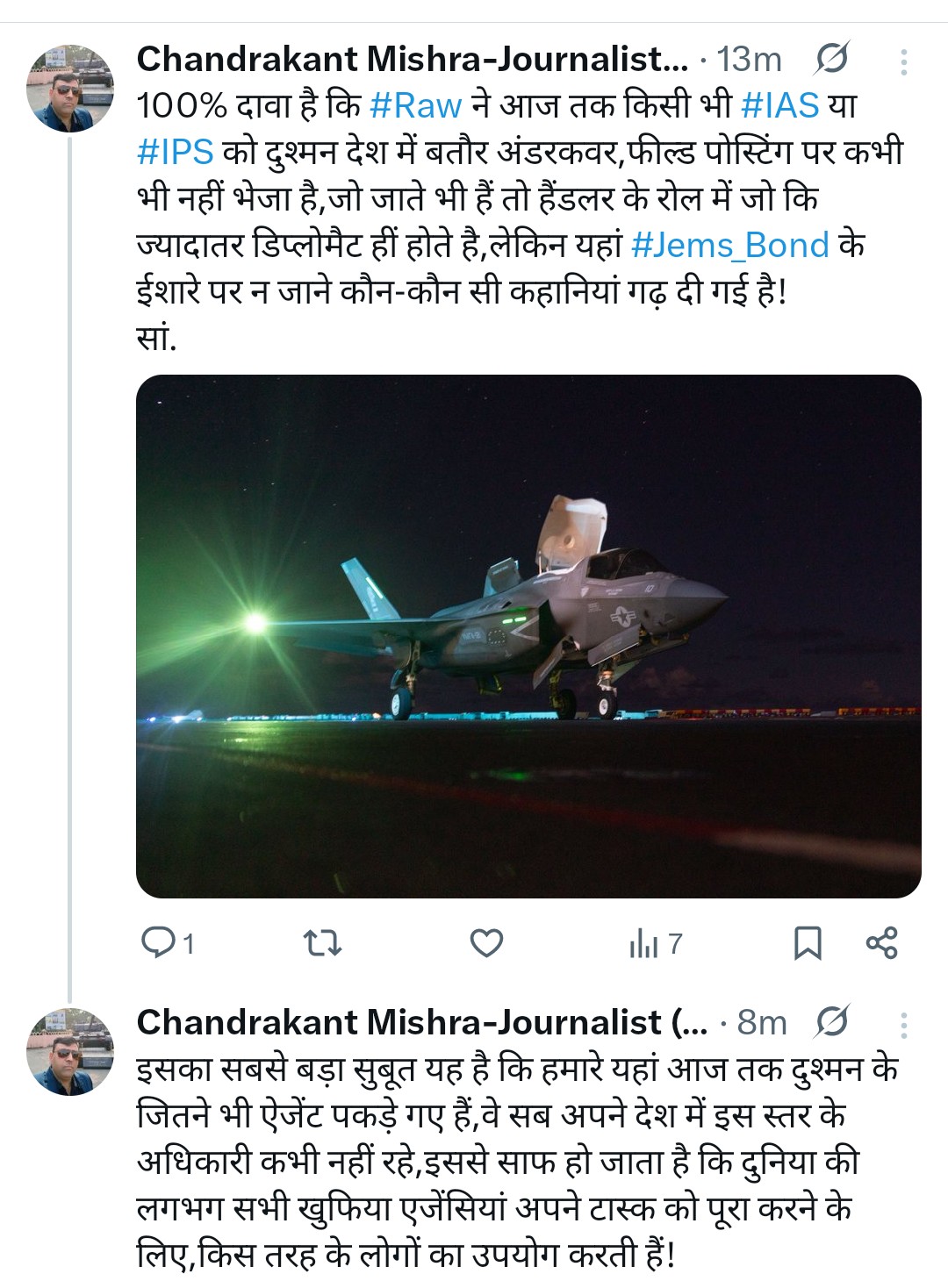Screen dimensions: 948x1288
Task: Repost the first tweet
Action: pos(321,943)
